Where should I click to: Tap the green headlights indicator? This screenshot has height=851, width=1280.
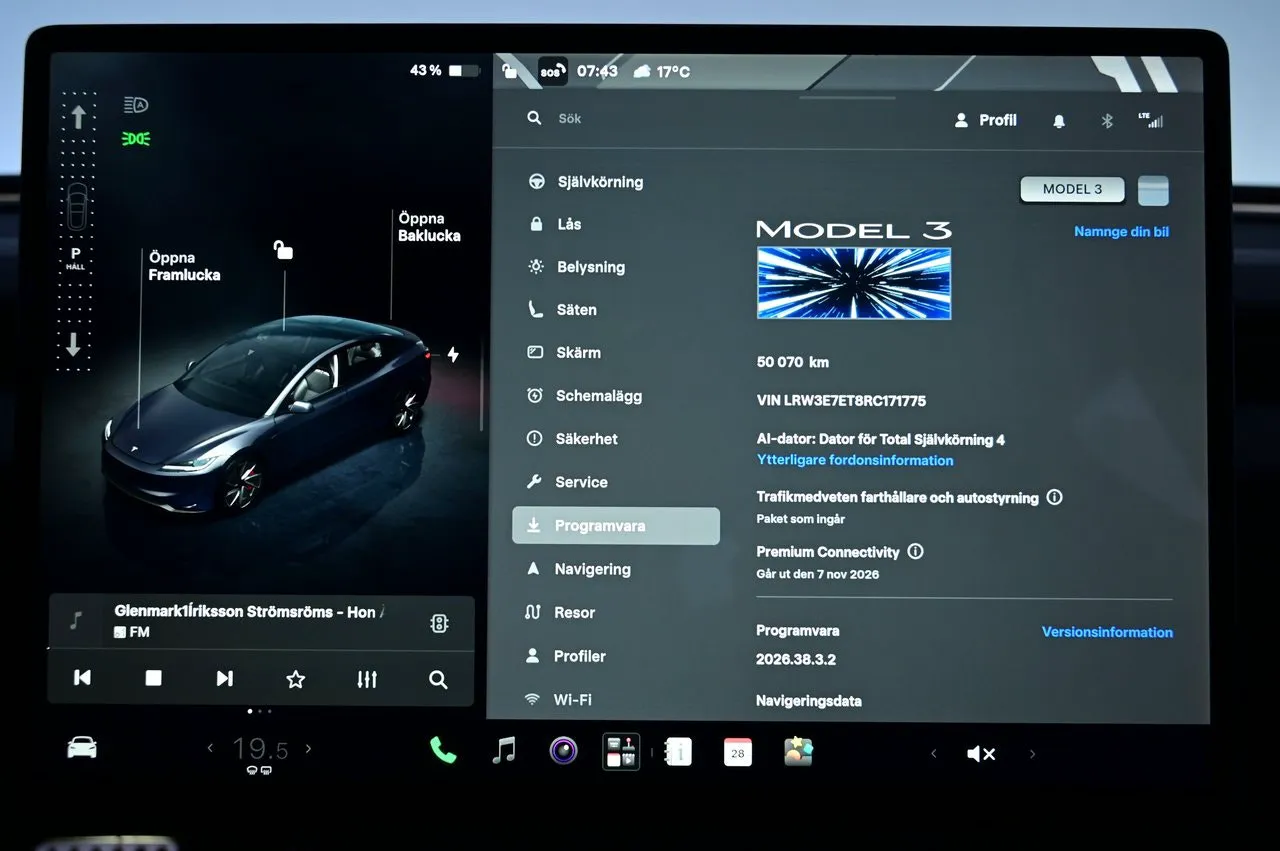[136, 139]
